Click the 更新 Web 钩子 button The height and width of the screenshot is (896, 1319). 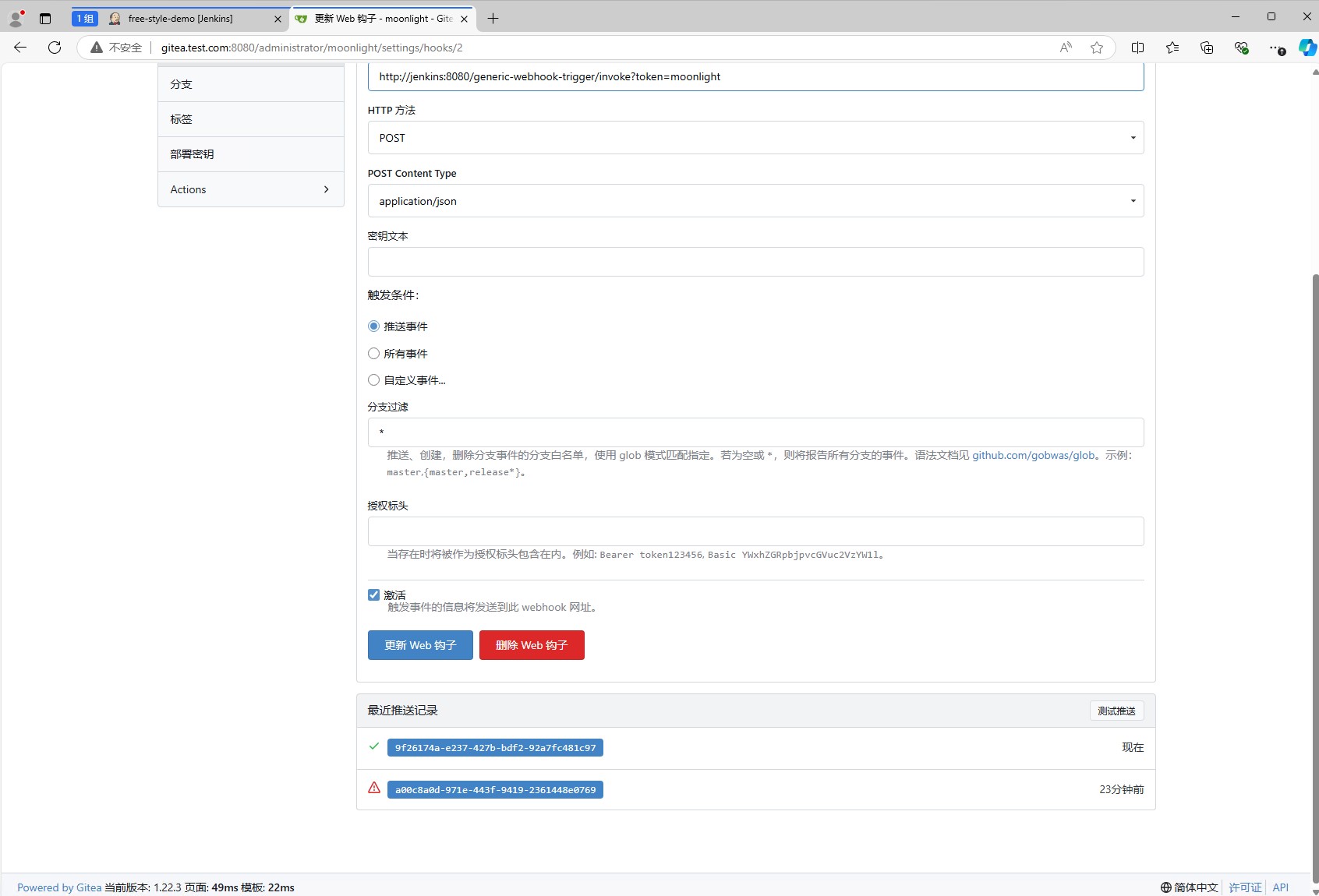(420, 645)
